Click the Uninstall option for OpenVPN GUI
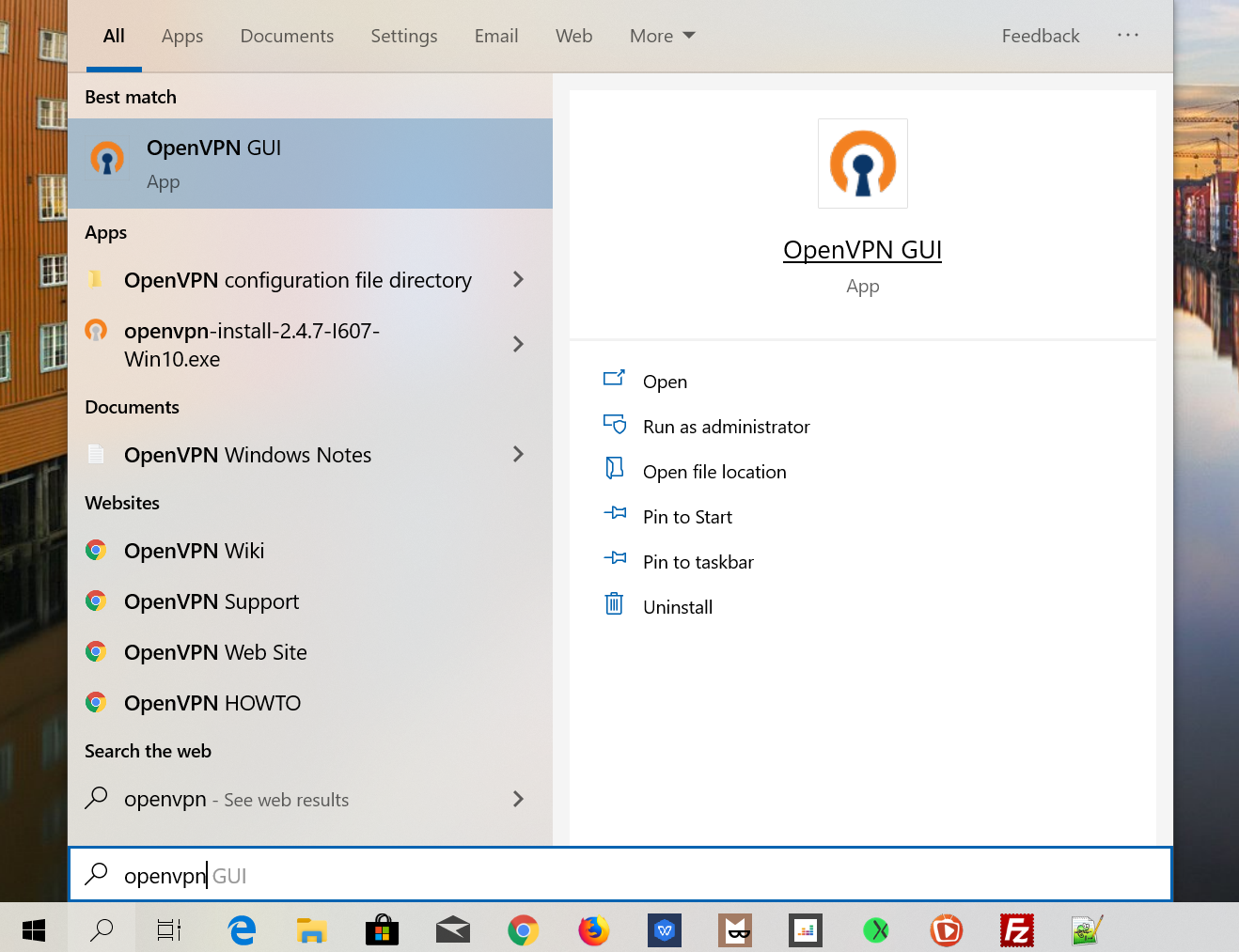1239x952 pixels. [x=676, y=606]
